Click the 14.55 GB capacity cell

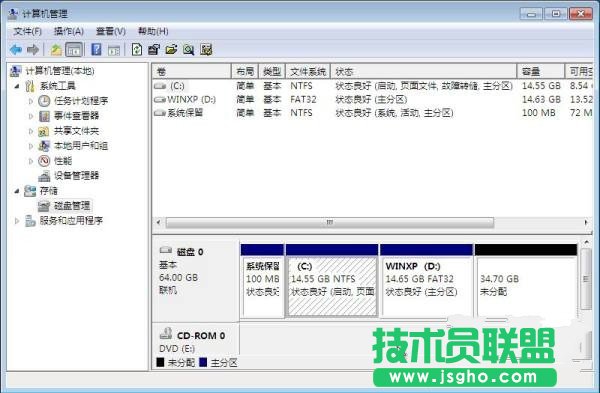pos(541,86)
